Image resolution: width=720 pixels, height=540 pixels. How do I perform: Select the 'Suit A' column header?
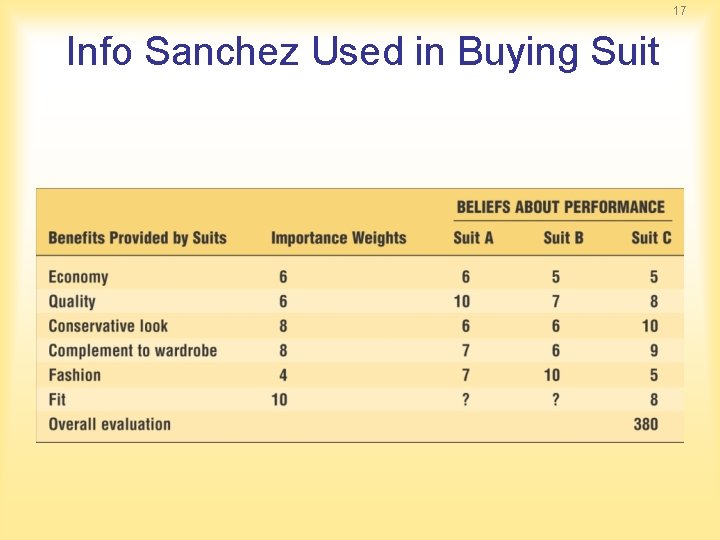pyautogui.click(x=473, y=238)
